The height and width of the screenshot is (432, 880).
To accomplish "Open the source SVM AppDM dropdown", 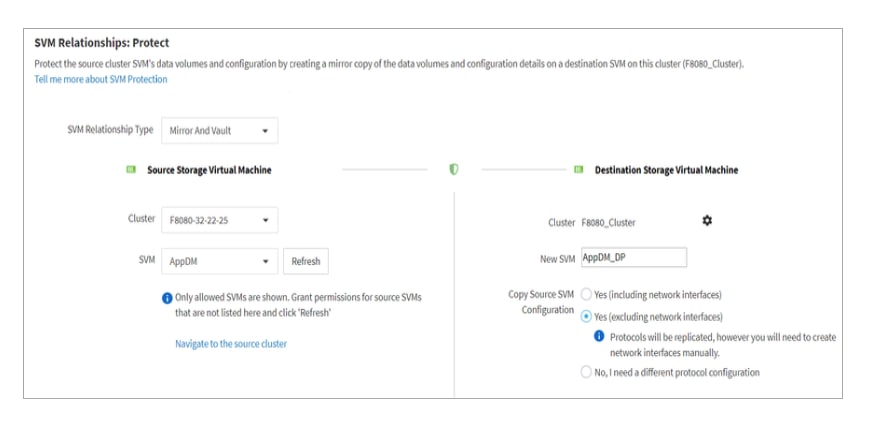I will 219,261.
